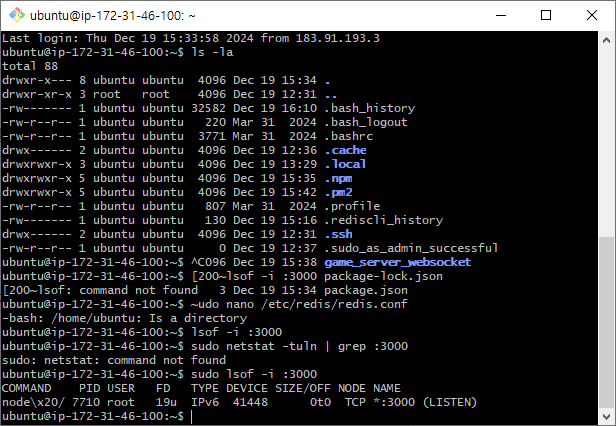Click the terminal cursor at last prompt

click(x=192, y=417)
